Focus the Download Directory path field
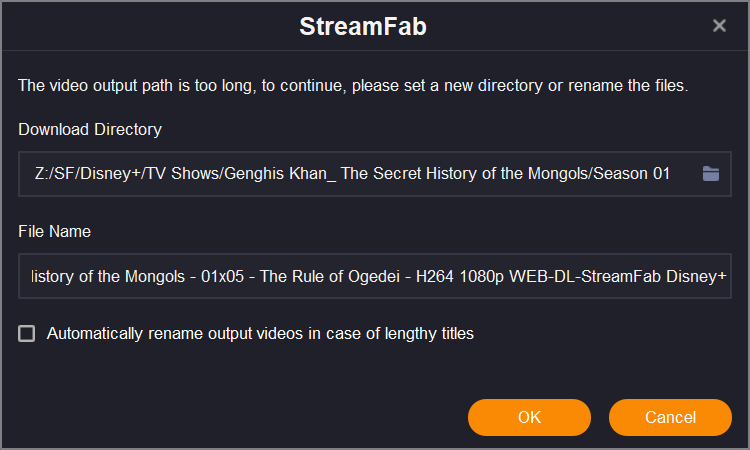This screenshot has height=450, width=750. 350,174
